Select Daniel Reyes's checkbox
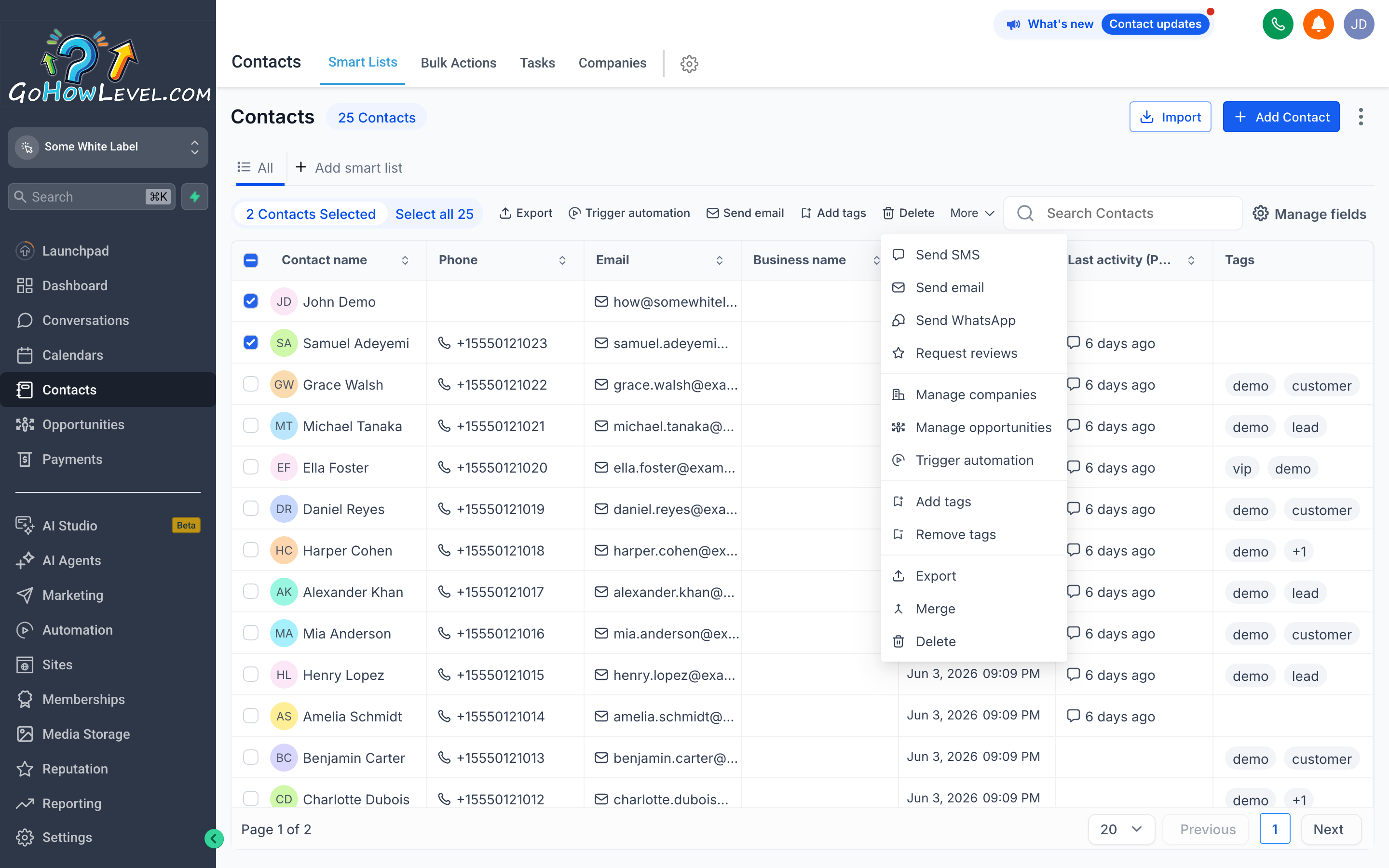The width and height of the screenshot is (1389, 868). (x=251, y=509)
